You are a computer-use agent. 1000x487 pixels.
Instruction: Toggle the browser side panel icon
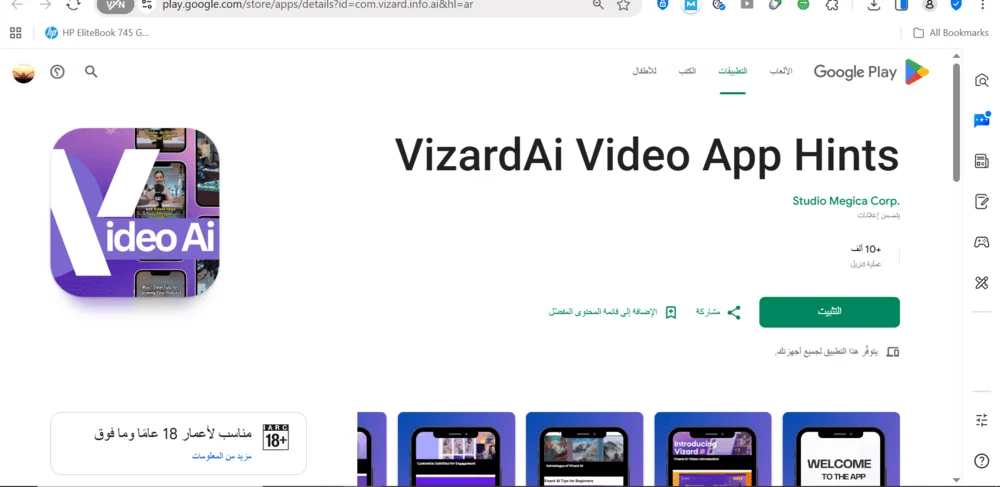(x=902, y=5)
